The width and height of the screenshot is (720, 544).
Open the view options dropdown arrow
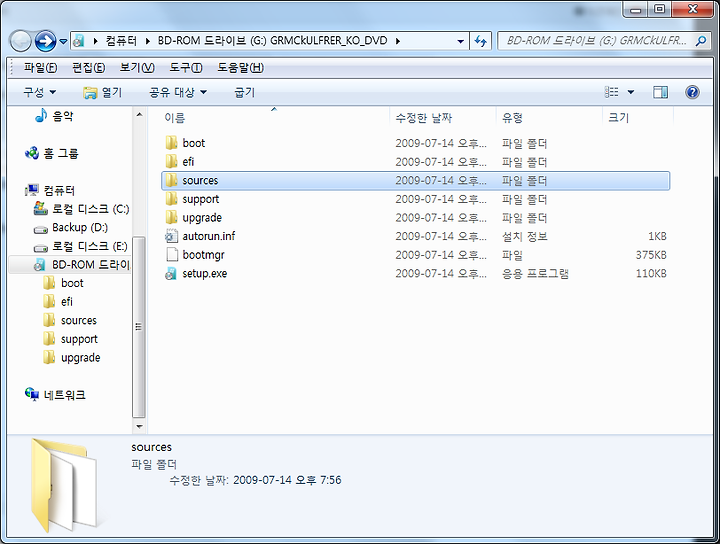tap(631, 92)
